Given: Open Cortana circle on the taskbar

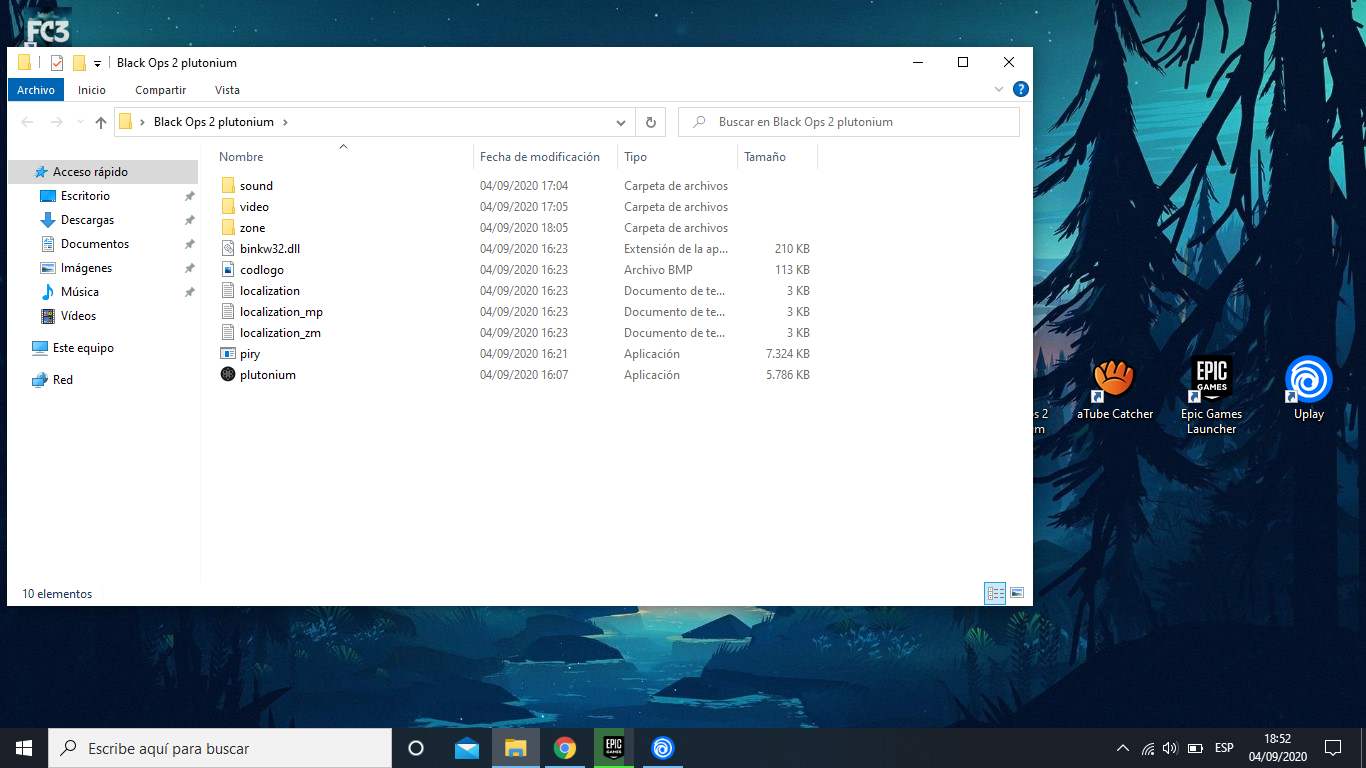Looking at the screenshot, I should pyautogui.click(x=416, y=748).
